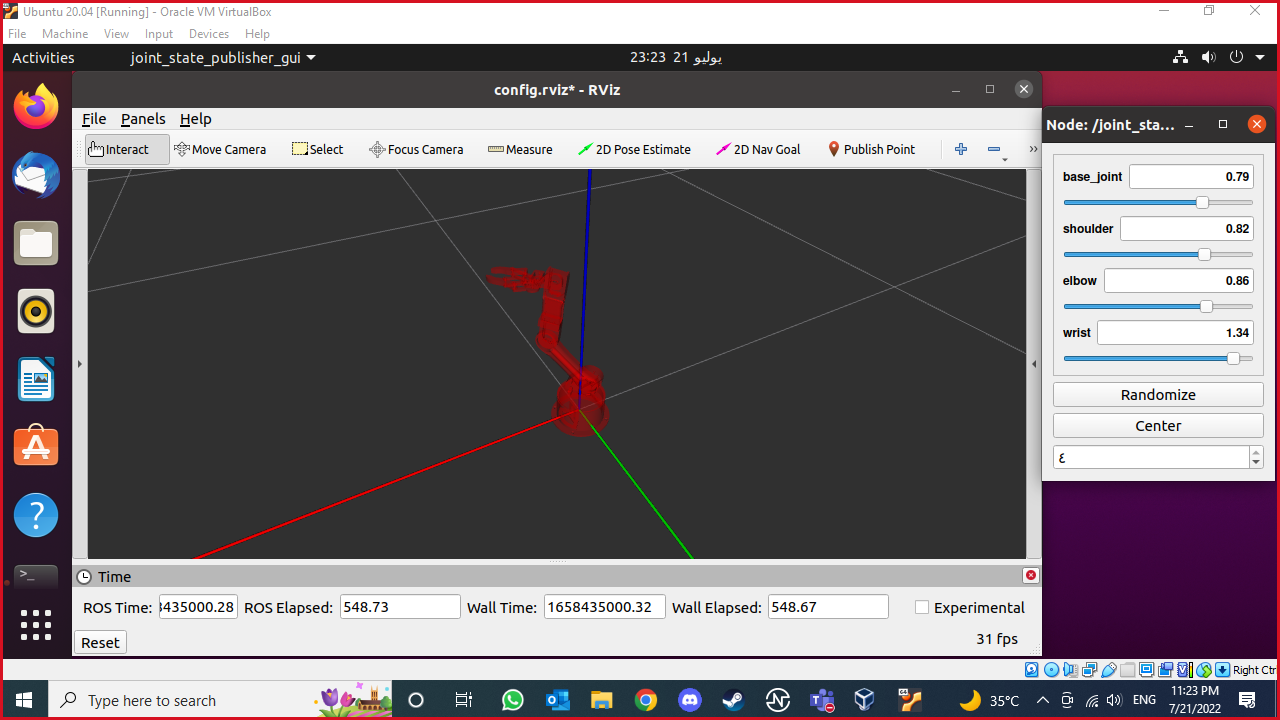
Task: Pick the Measure tool
Action: click(x=520, y=149)
